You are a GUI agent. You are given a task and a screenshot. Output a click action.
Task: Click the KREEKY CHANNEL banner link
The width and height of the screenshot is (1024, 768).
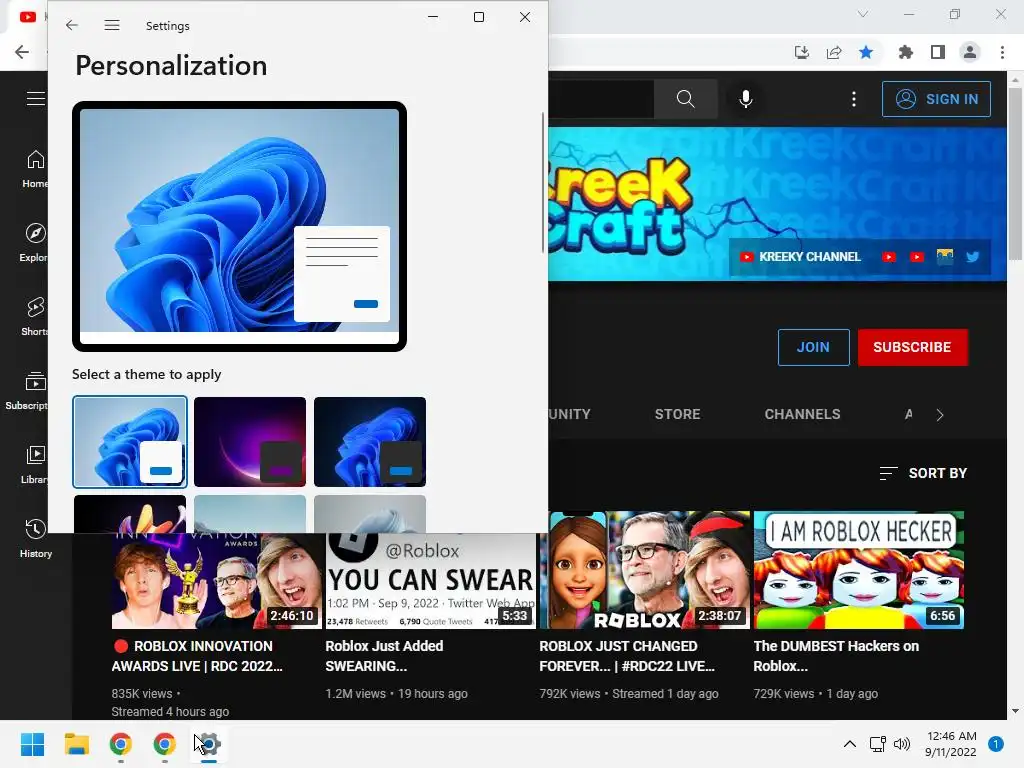[x=800, y=257]
